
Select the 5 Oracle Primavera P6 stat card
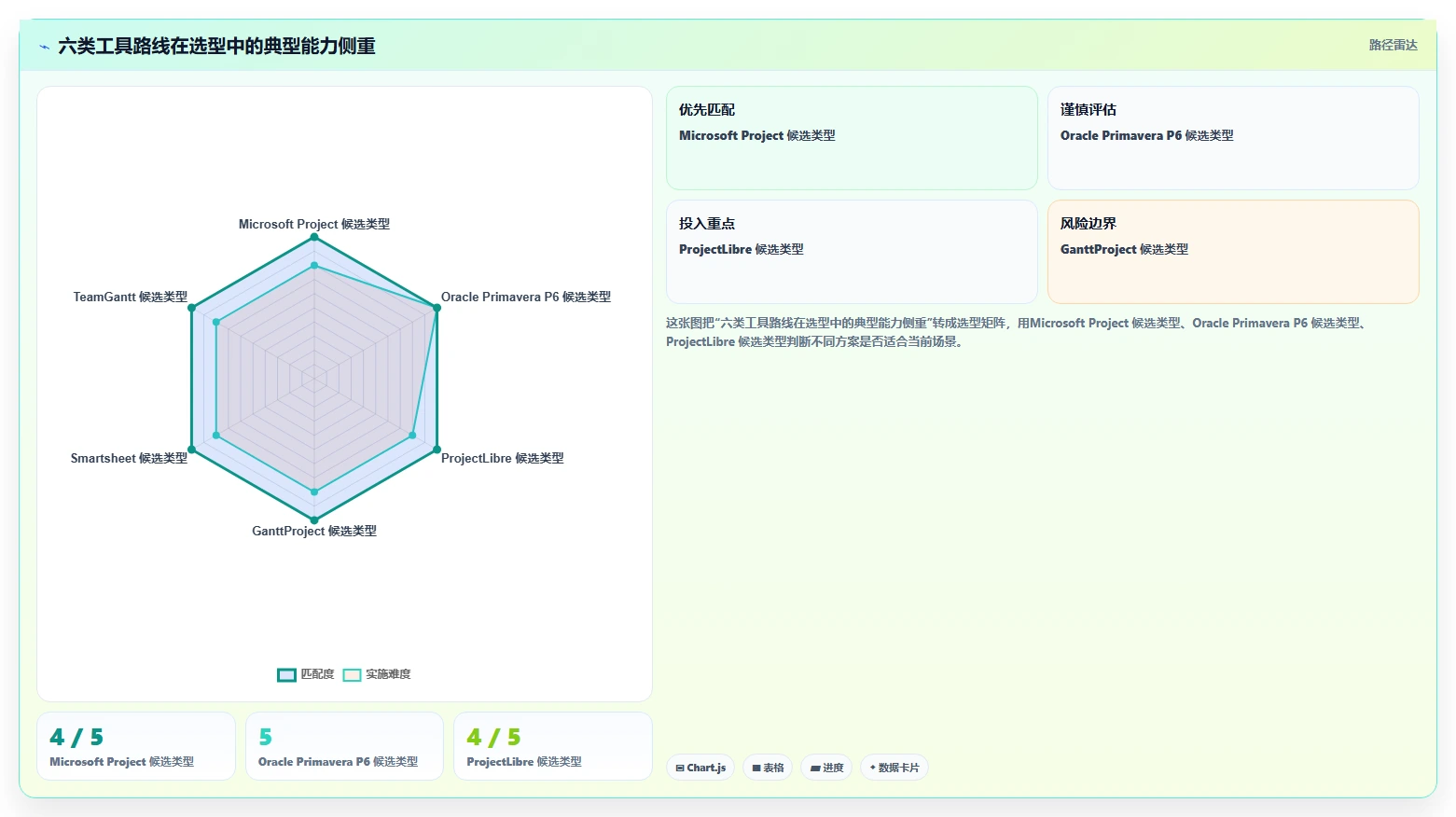(344, 746)
